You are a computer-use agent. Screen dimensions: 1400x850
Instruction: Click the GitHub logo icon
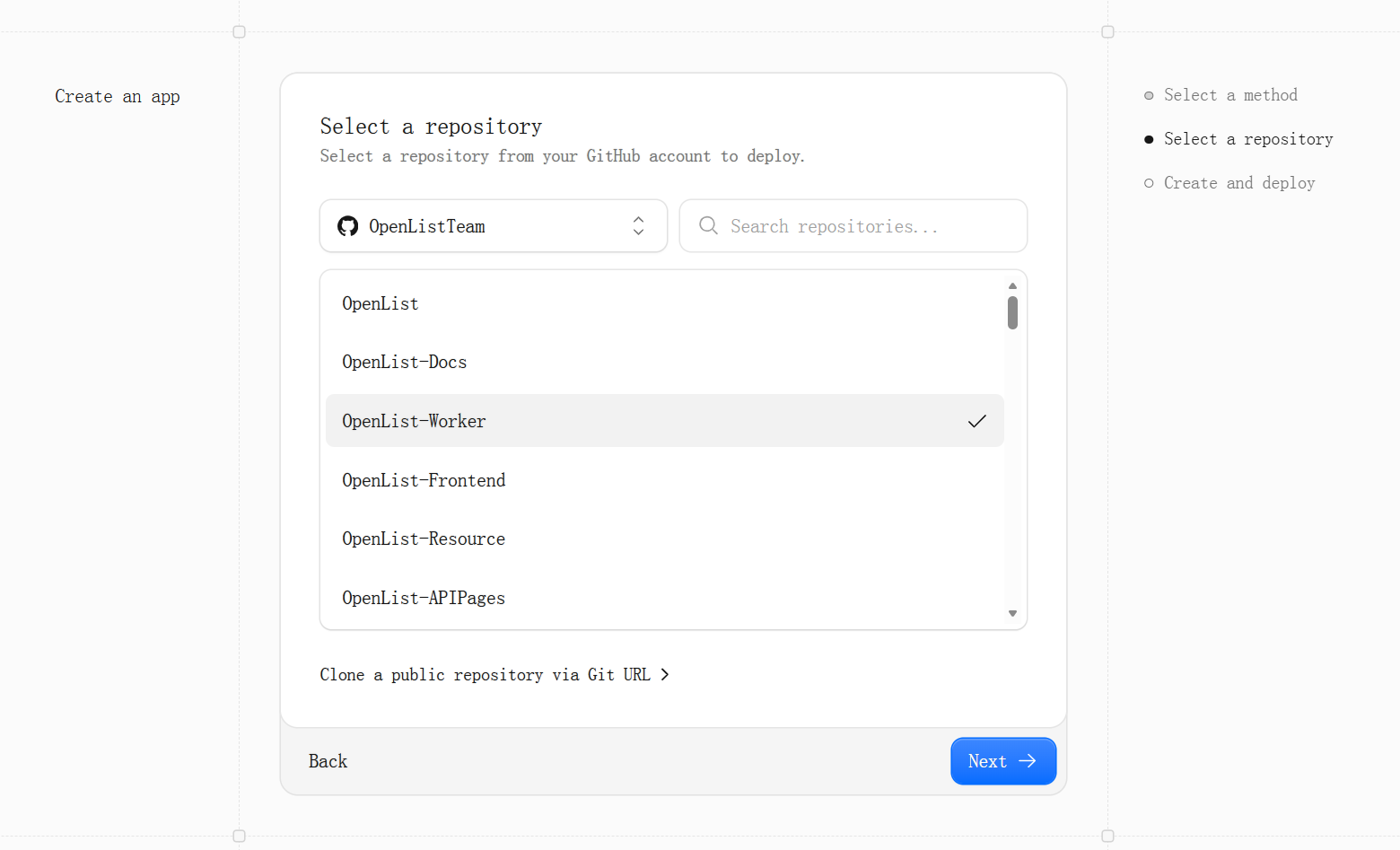[347, 226]
